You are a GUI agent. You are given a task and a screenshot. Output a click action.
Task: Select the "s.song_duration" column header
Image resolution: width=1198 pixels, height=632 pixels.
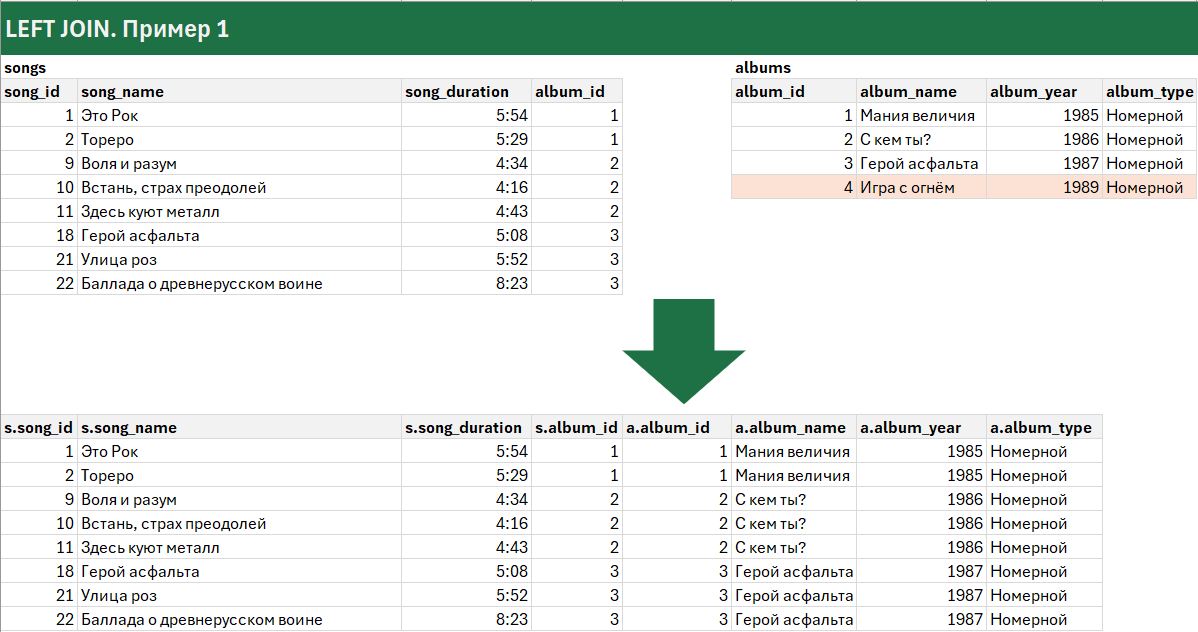(x=465, y=428)
